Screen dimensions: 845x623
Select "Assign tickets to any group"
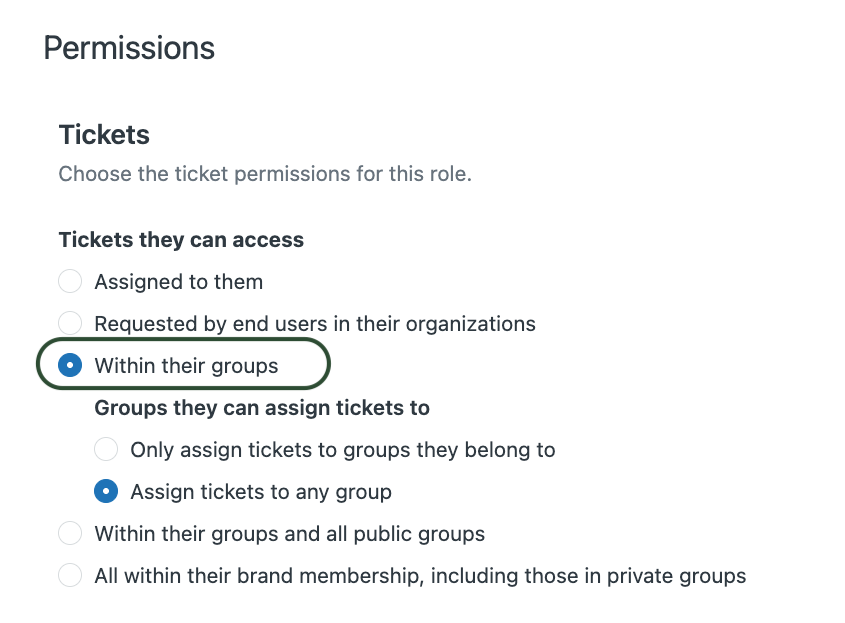coord(106,491)
